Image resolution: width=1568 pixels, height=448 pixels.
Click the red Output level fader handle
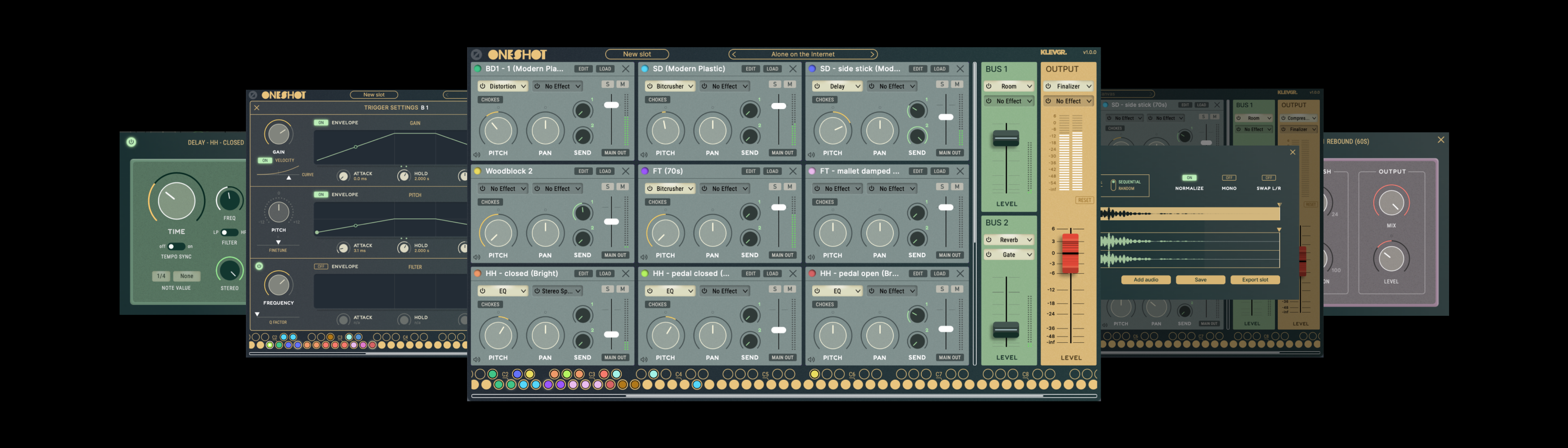click(1070, 252)
